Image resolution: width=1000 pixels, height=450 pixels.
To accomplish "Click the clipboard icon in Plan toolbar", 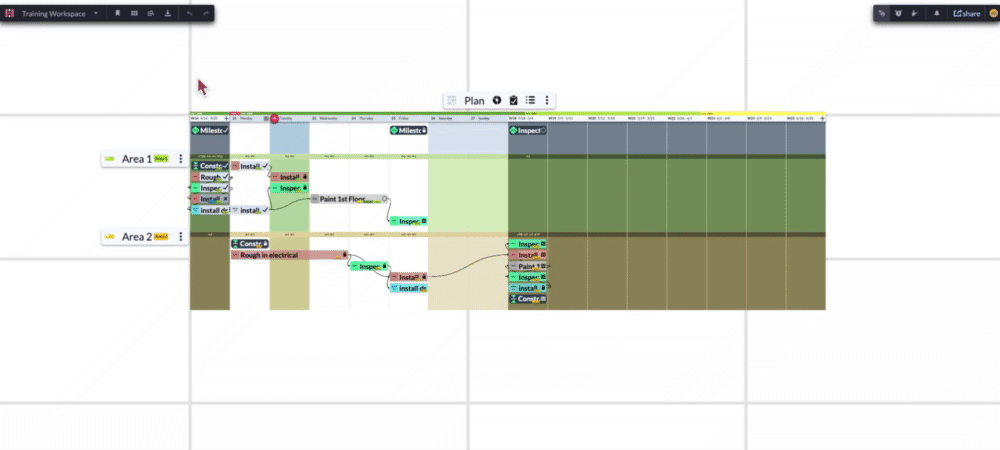I will pos(513,101).
